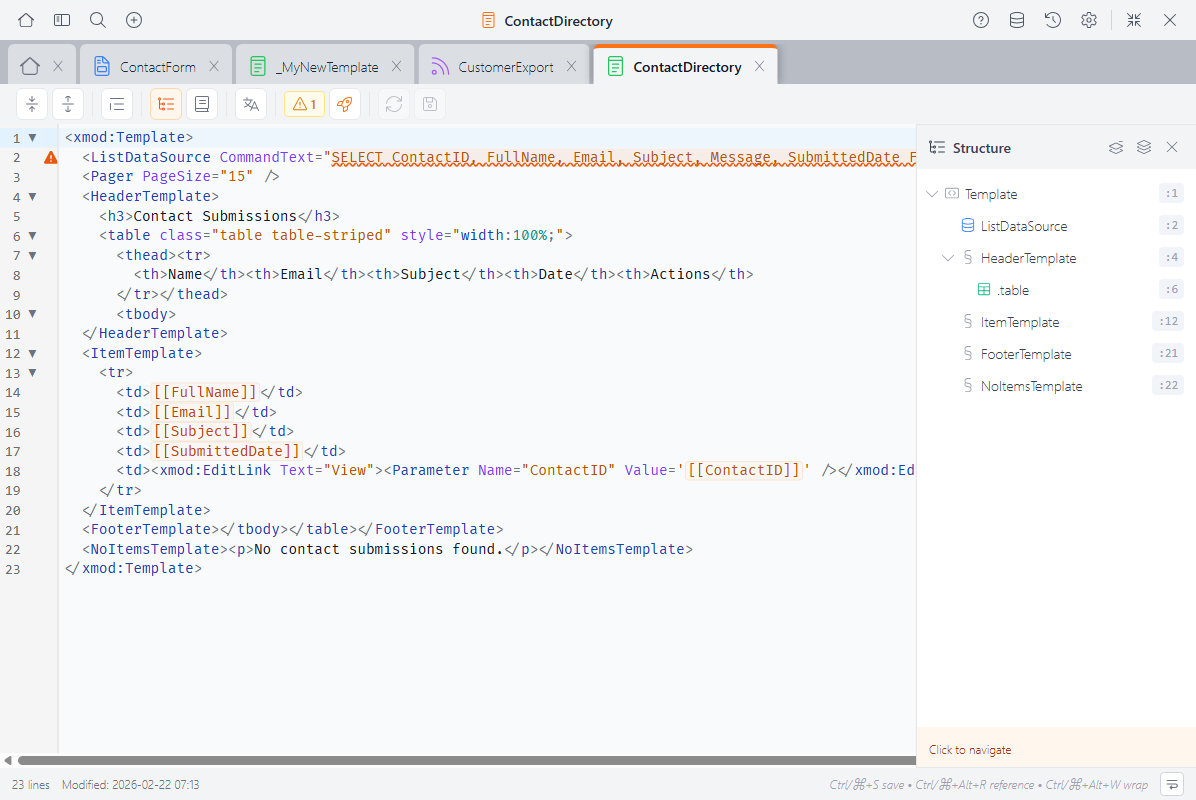This screenshot has width=1196, height=800.
Task: Navigate to FooterTemplate in Structure tree
Action: [1026, 354]
